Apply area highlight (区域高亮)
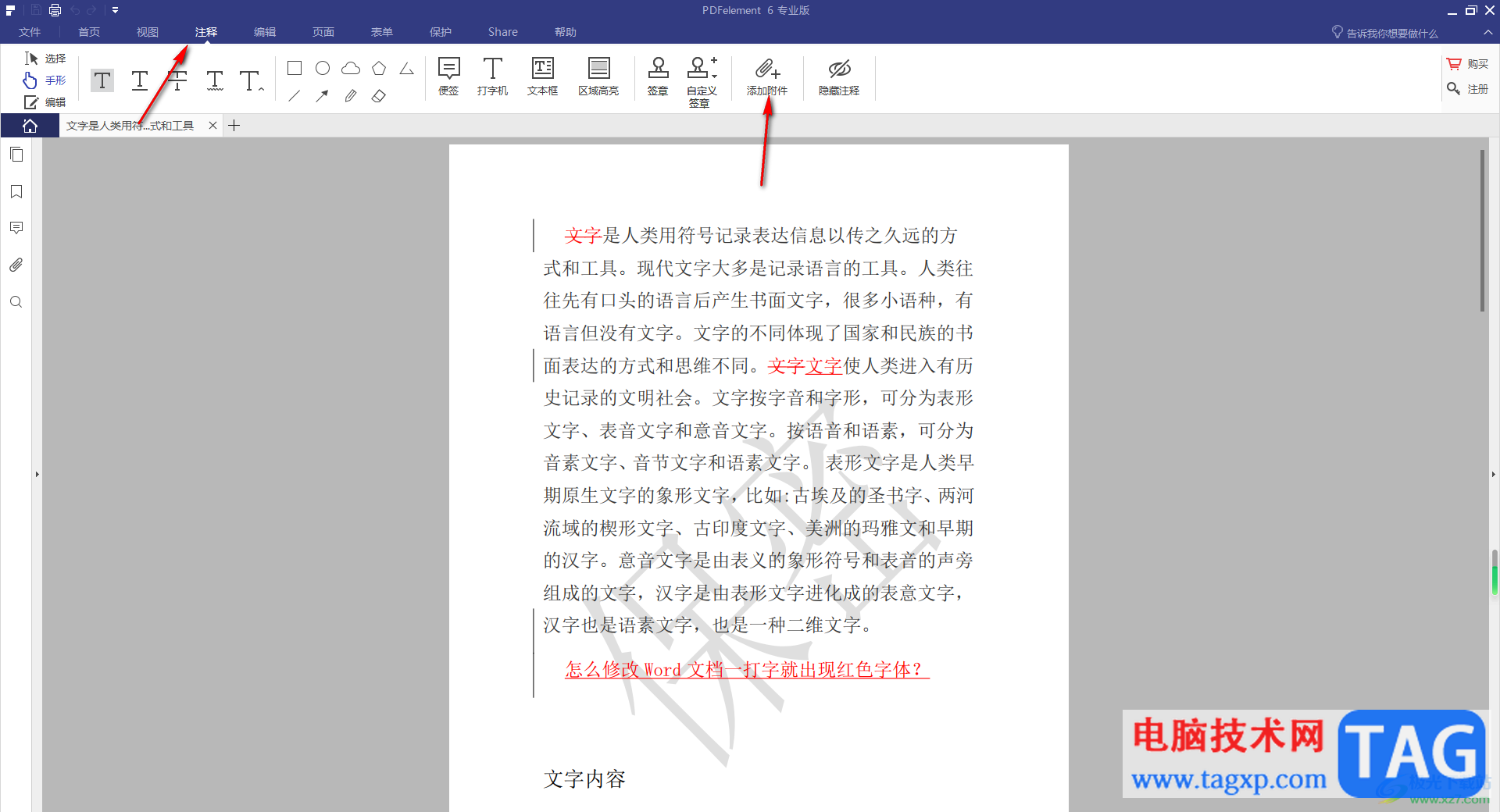1500x812 pixels. tap(598, 77)
